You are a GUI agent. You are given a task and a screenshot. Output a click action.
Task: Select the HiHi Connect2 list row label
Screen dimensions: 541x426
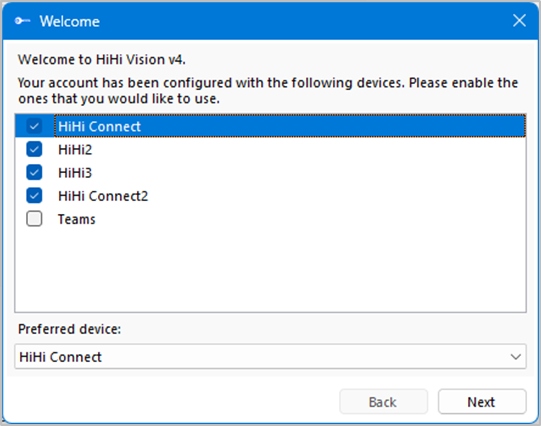pos(103,196)
